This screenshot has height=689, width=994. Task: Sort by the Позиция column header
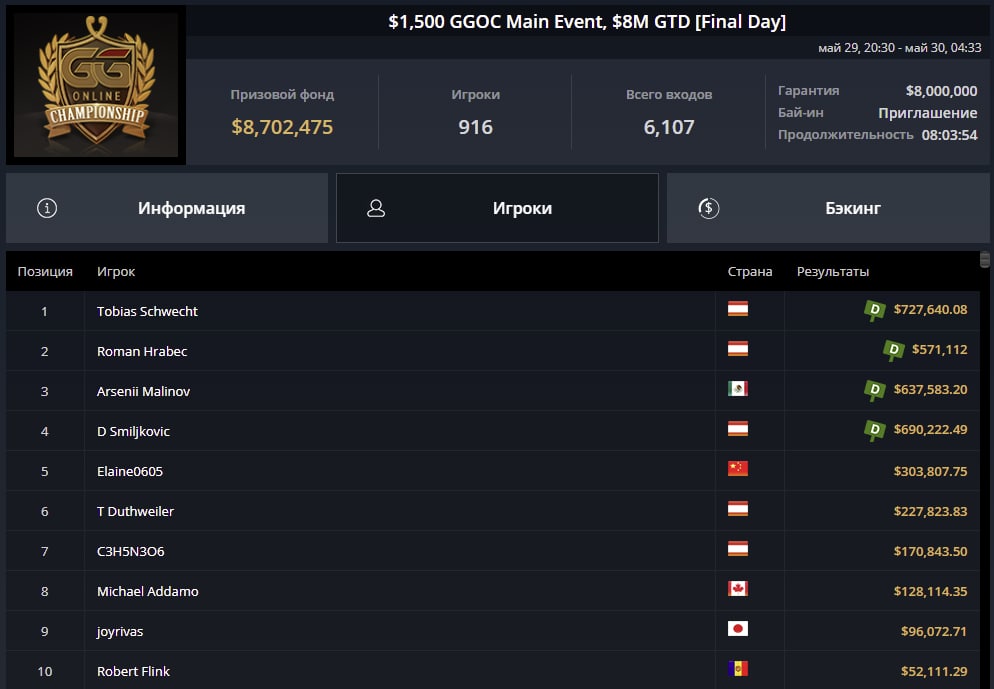coord(45,271)
